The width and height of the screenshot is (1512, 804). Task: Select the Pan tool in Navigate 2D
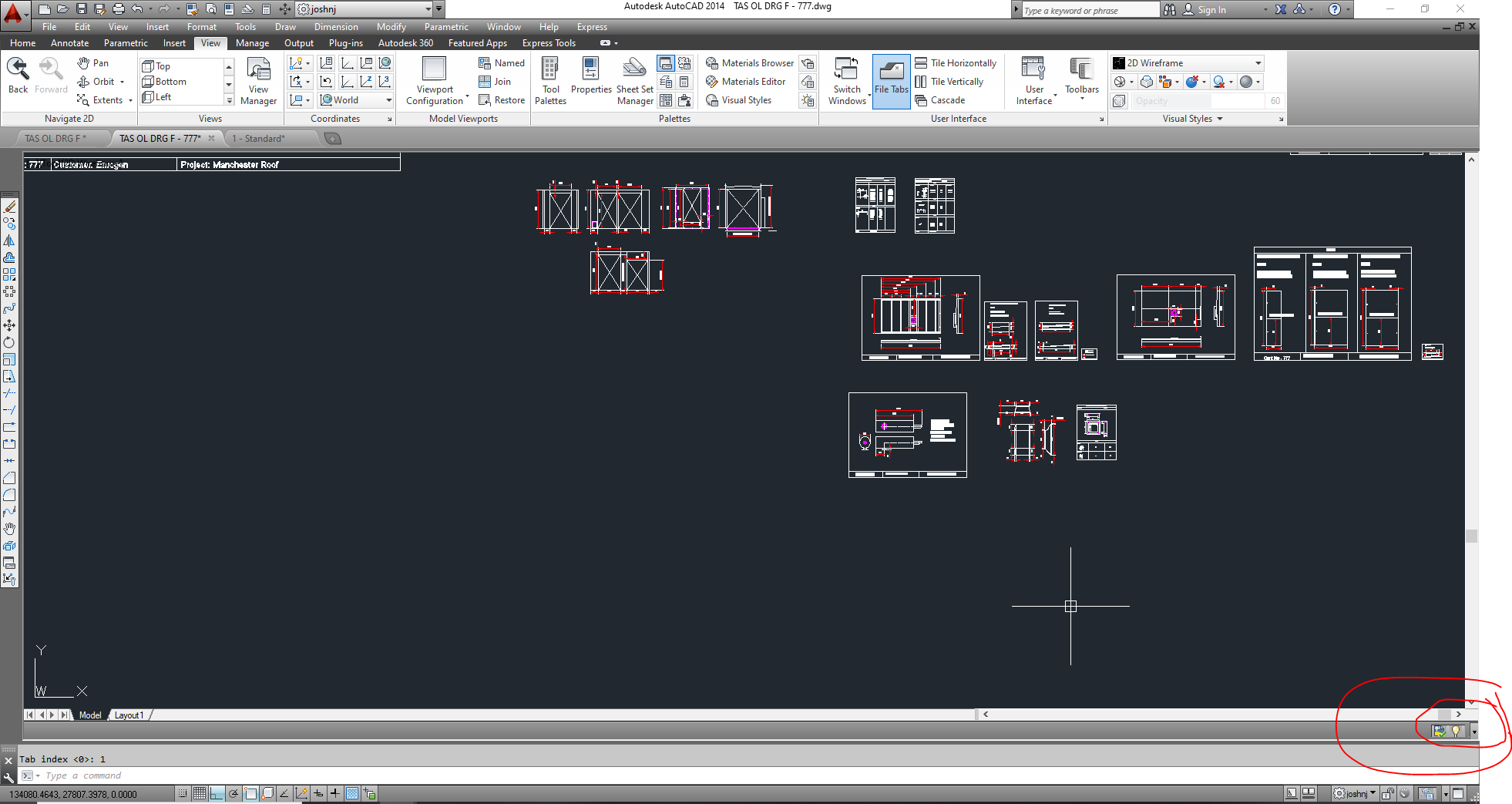(x=93, y=63)
